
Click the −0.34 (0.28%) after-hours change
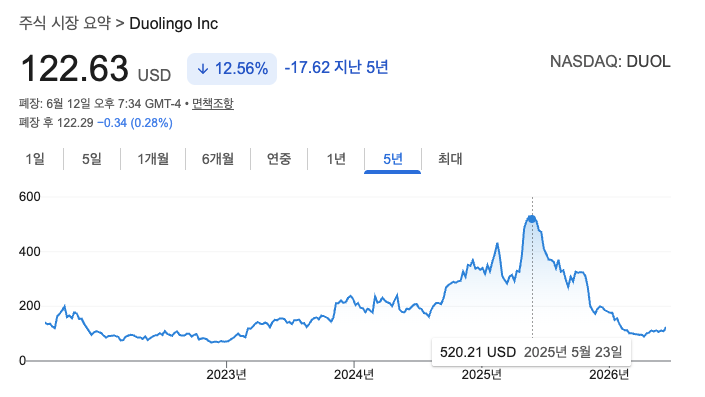click(x=135, y=123)
